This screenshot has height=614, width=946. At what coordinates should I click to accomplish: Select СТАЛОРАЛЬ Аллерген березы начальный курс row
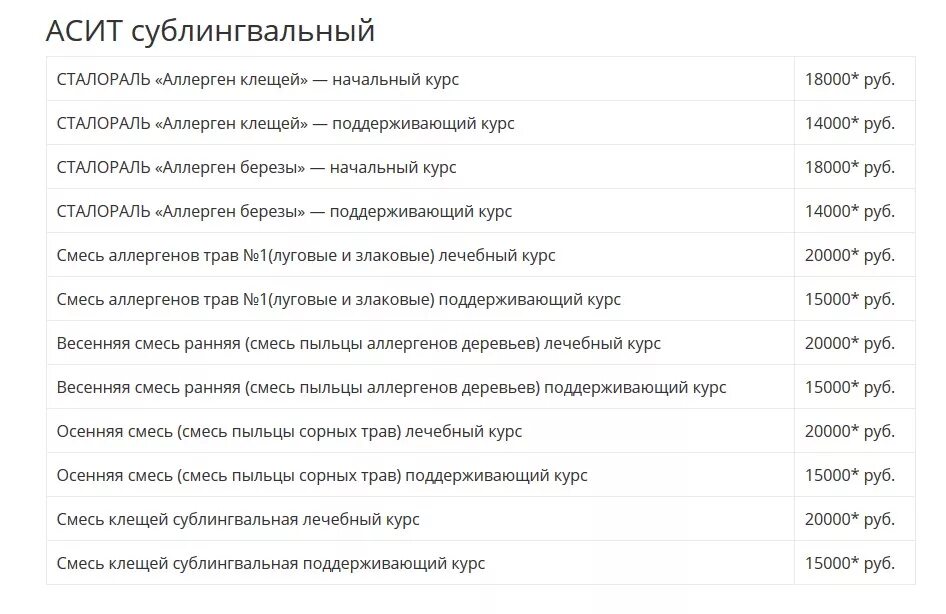[481, 167]
